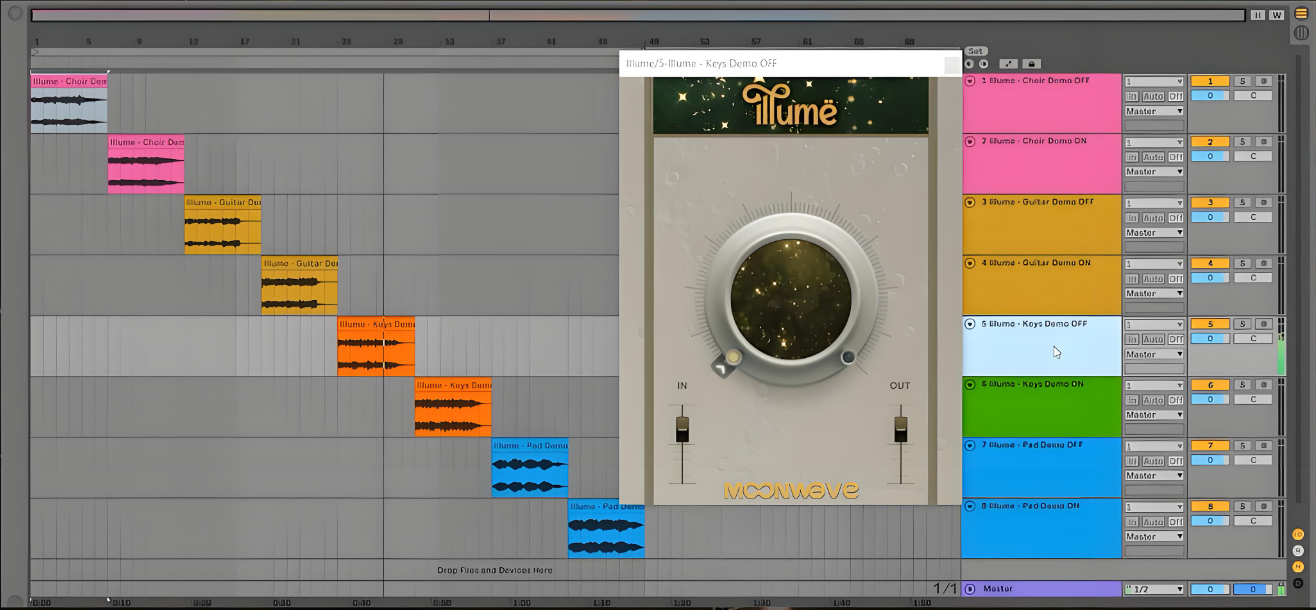Solo track 1 Choir Demo OFF
This screenshot has width=1316, height=610.
tap(1242, 82)
